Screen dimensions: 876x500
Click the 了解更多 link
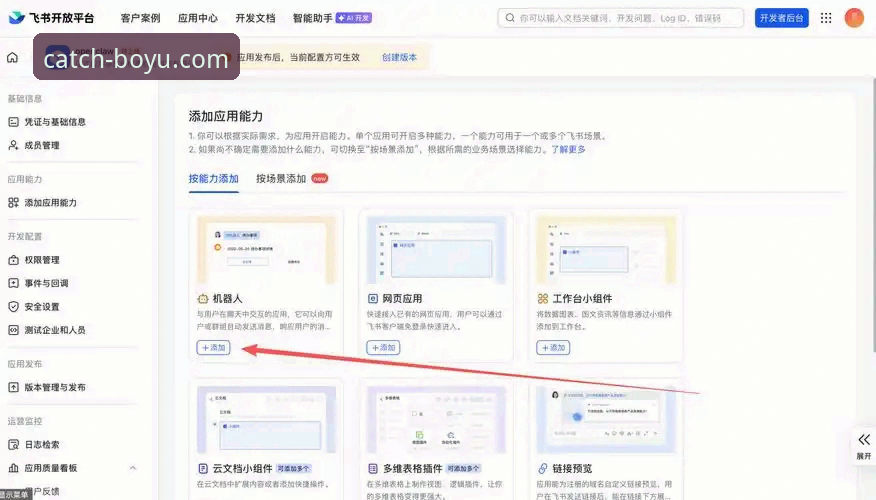[568, 149]
